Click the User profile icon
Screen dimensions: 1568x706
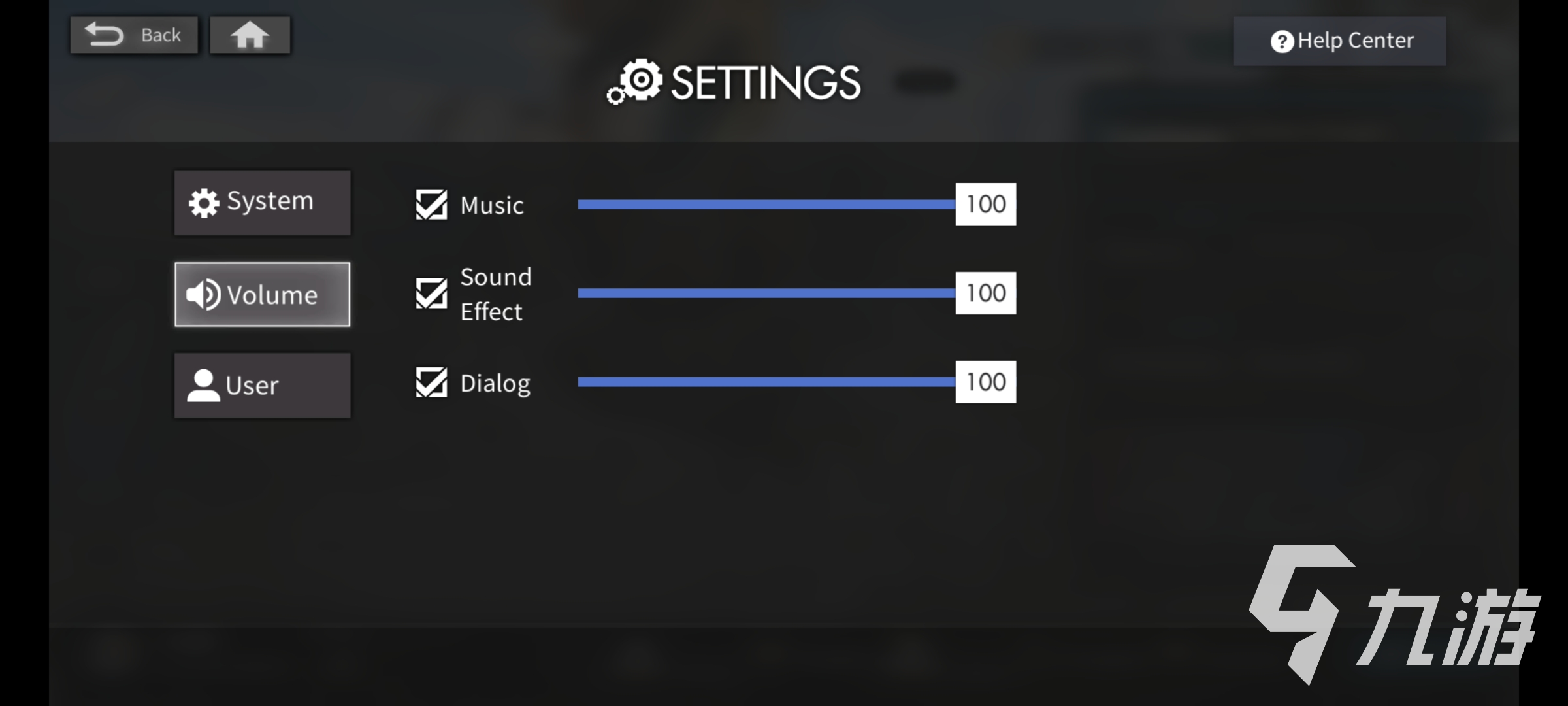[203, 386]
